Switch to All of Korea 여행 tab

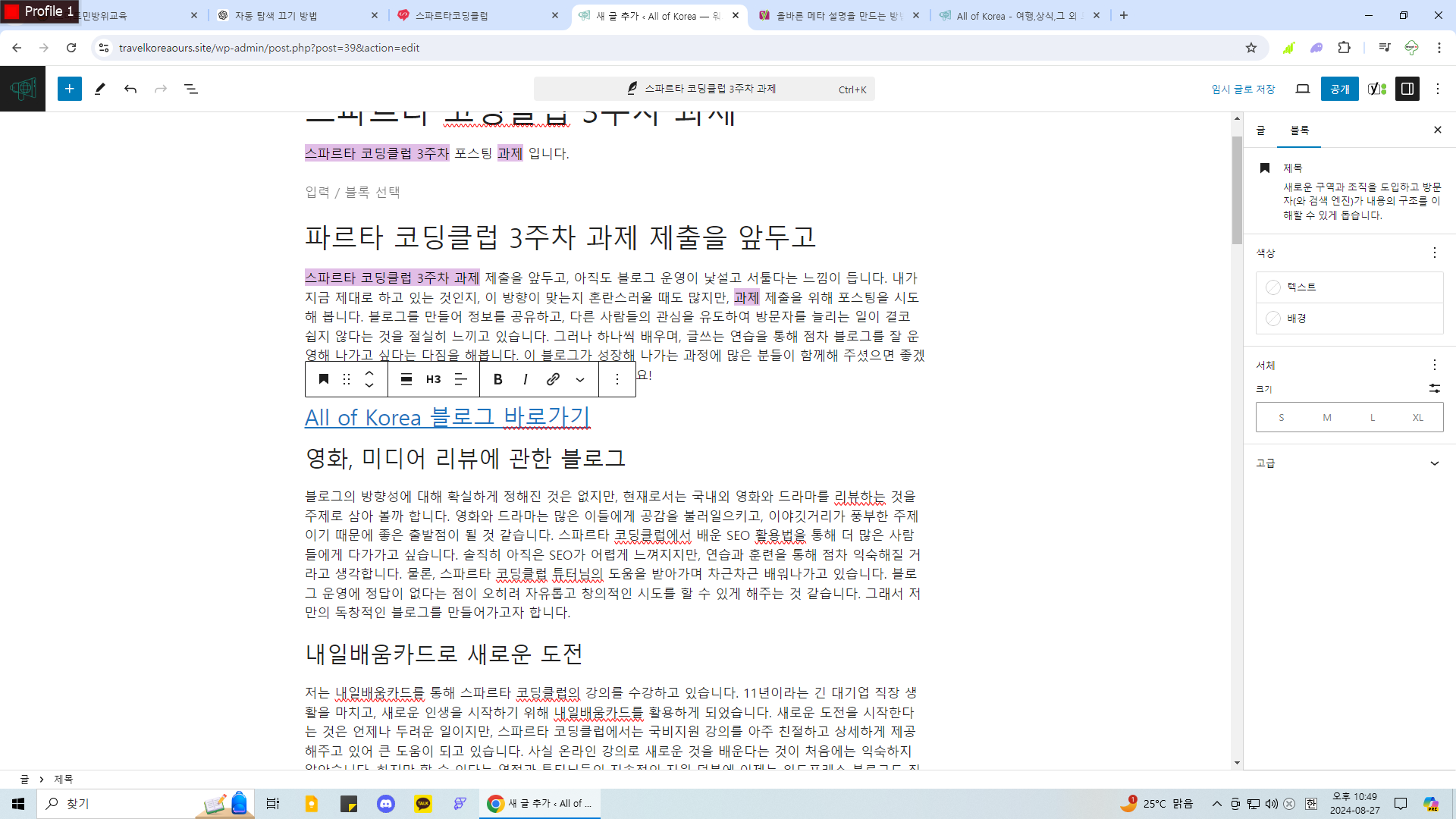1019,15
